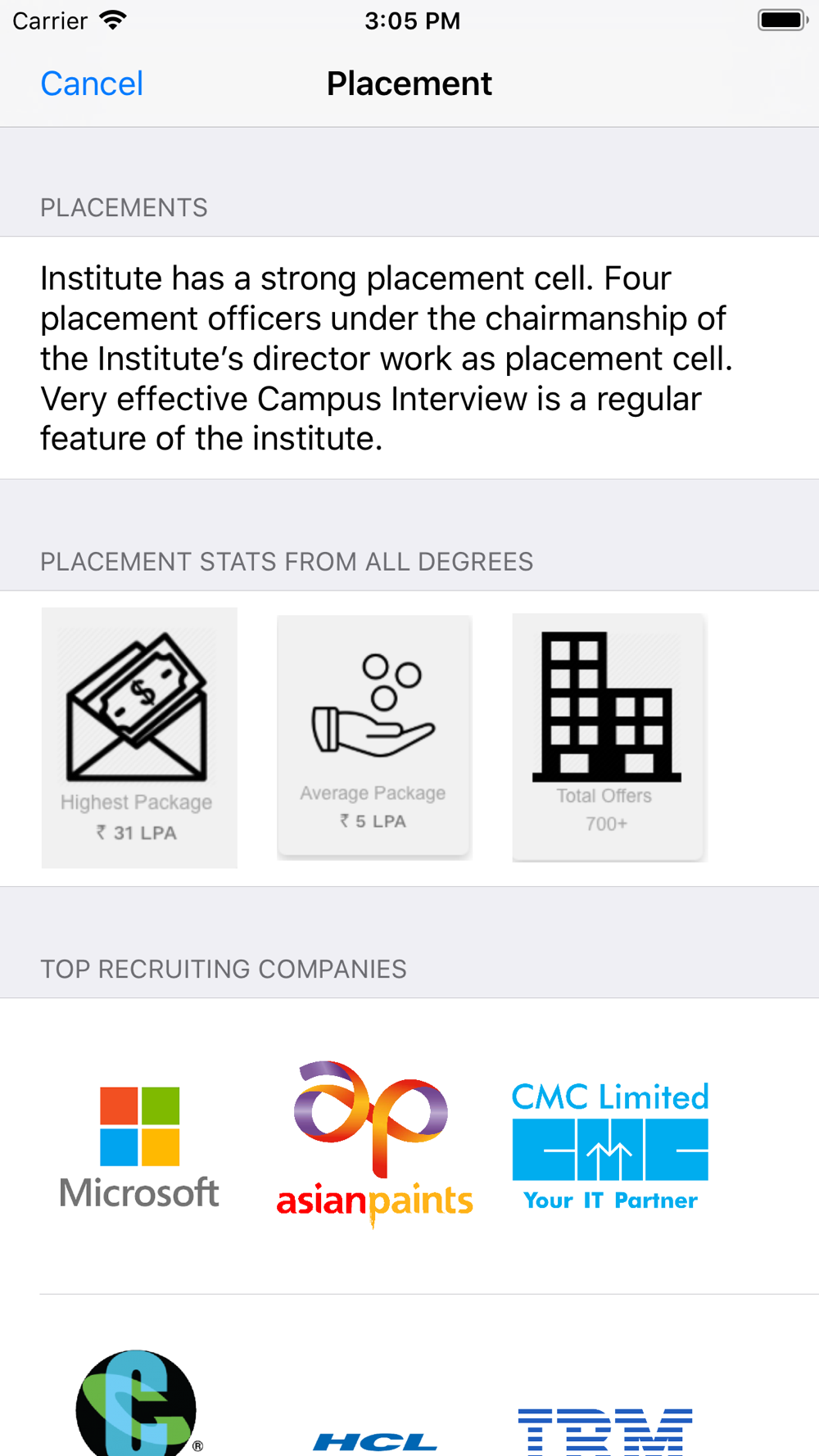Tap the ₹ 31 LPA value

(137, 833)
